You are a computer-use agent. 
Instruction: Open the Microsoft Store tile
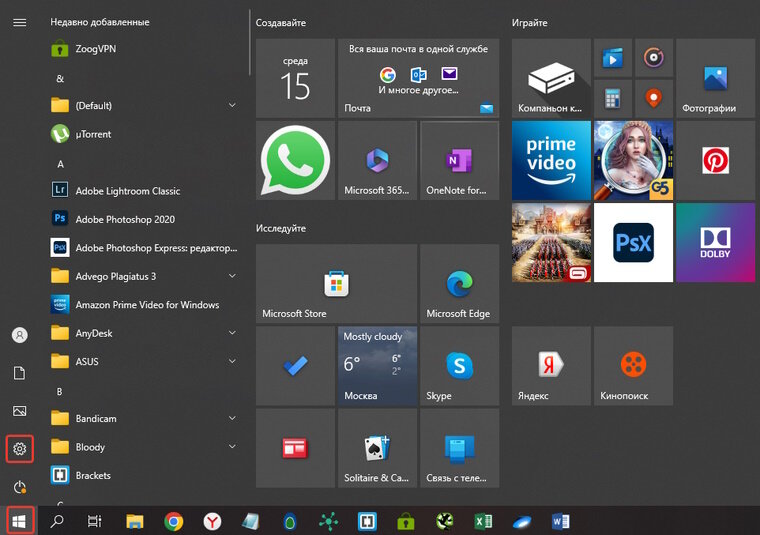(336, 283)
